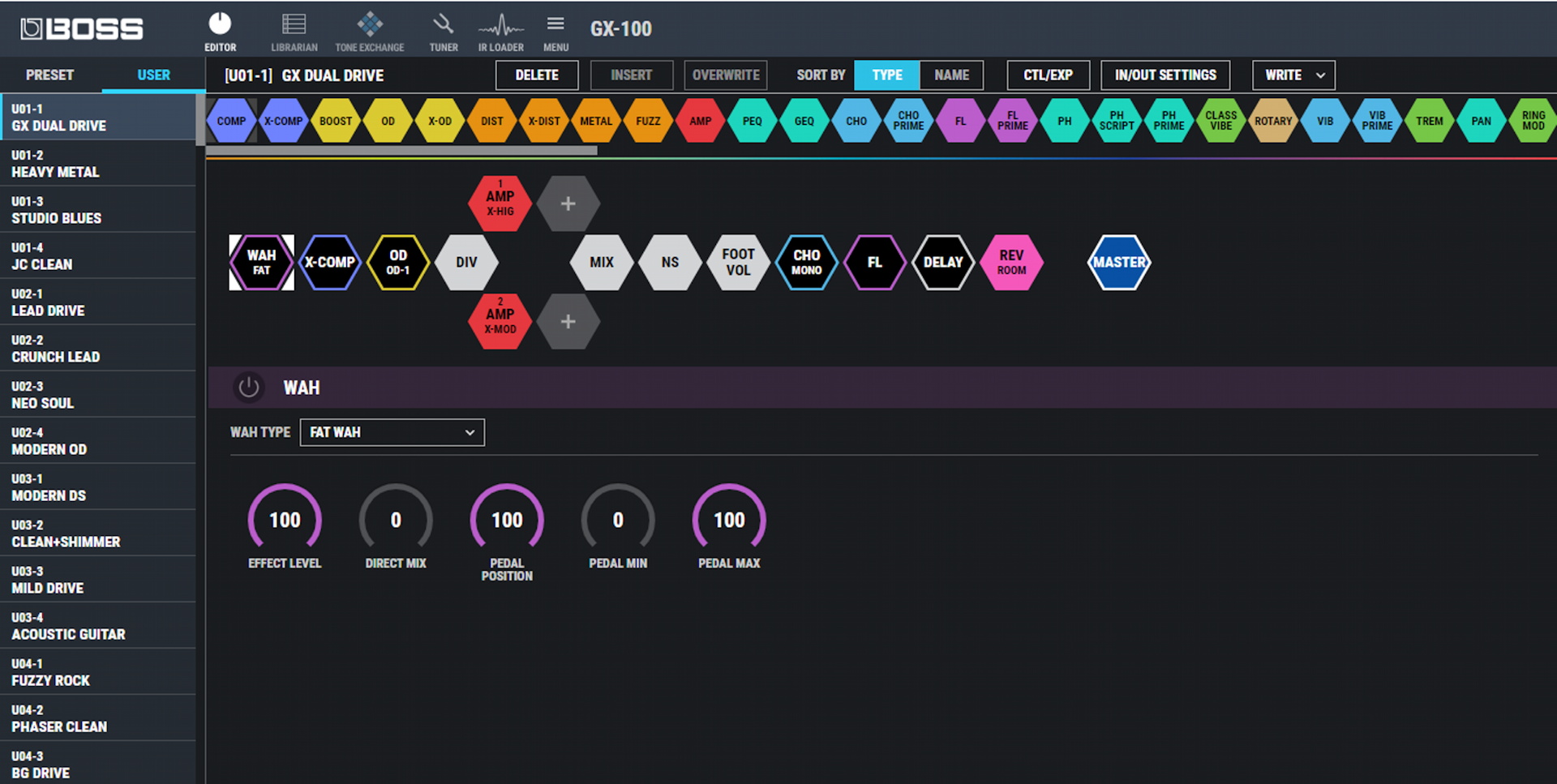The height and width of the screenshot is (784, 1557).
Task: Click the PEDAL MAX knob
Action: [729, 519]
